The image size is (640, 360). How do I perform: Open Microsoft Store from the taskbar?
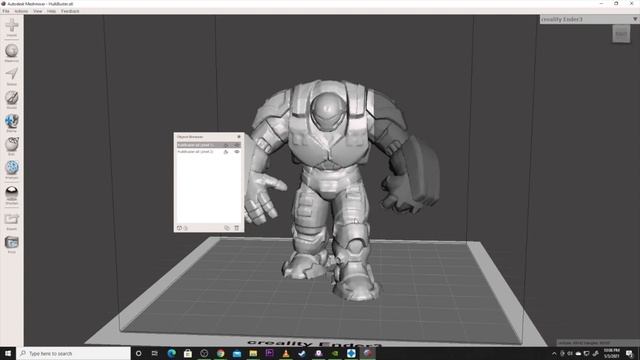188,353
